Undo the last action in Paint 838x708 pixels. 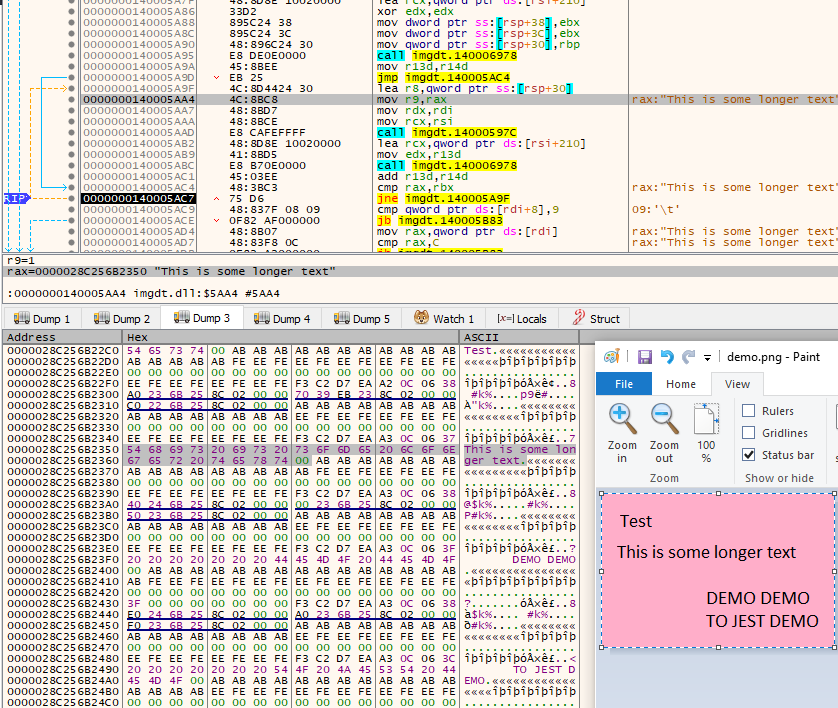click(666, 356)
